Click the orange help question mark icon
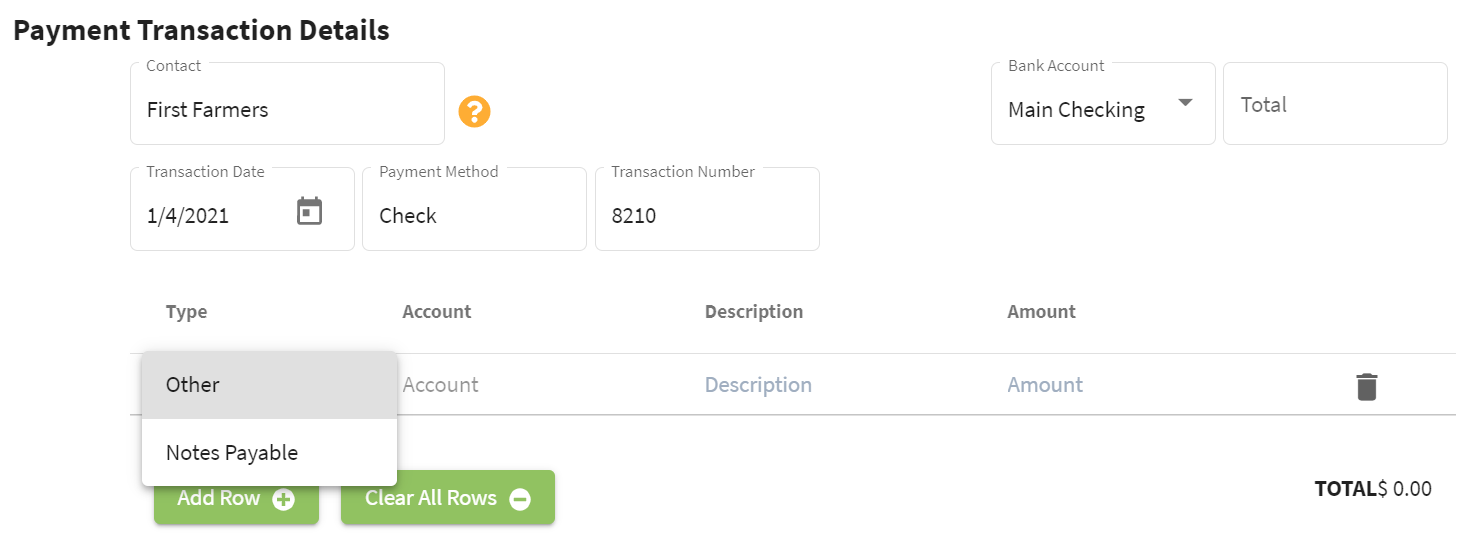The width and height of the screenshot is (1476, 537). [x=474, y=111]
